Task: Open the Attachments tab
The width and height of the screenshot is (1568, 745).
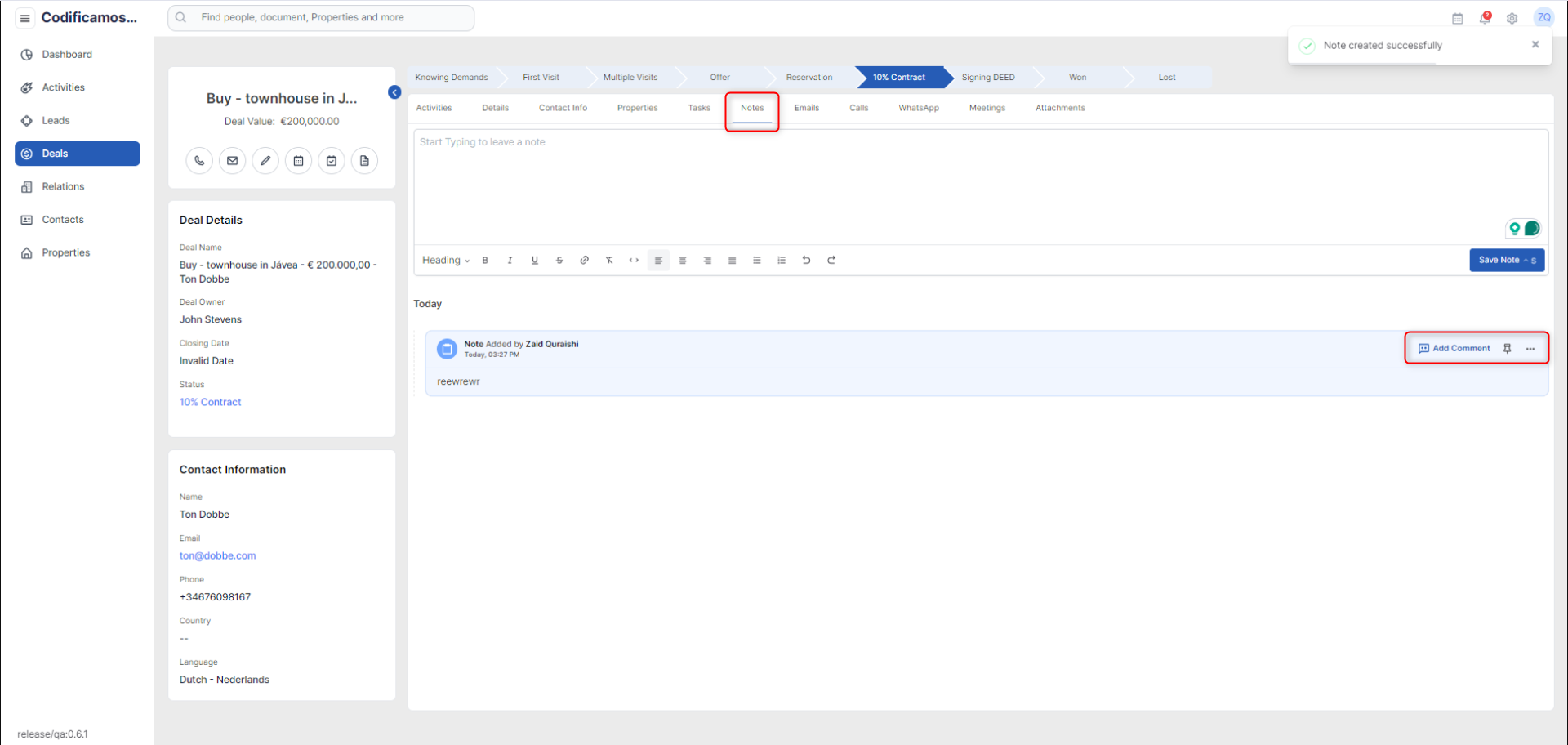Action: pyautogui.click(x=1060, y=108)
